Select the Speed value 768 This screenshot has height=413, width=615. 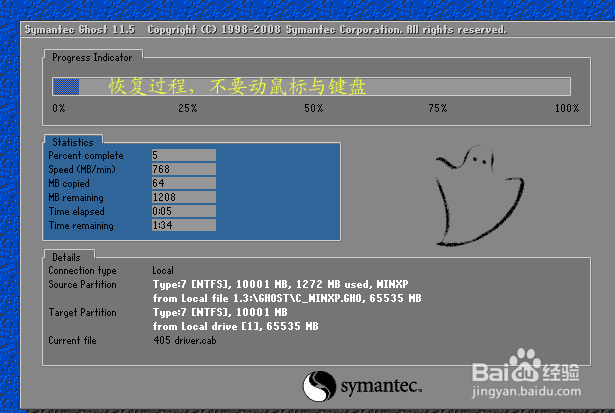point(184,169)
